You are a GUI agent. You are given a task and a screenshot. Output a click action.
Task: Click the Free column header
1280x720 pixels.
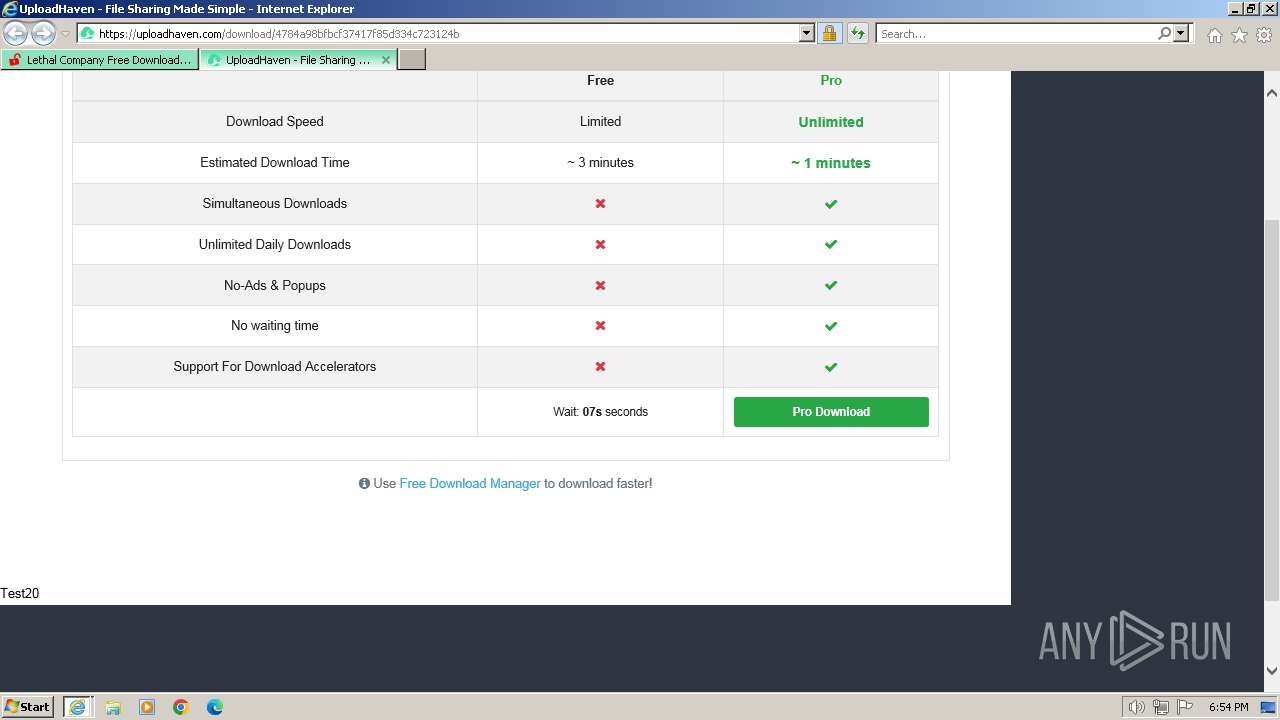click(600, 81)
